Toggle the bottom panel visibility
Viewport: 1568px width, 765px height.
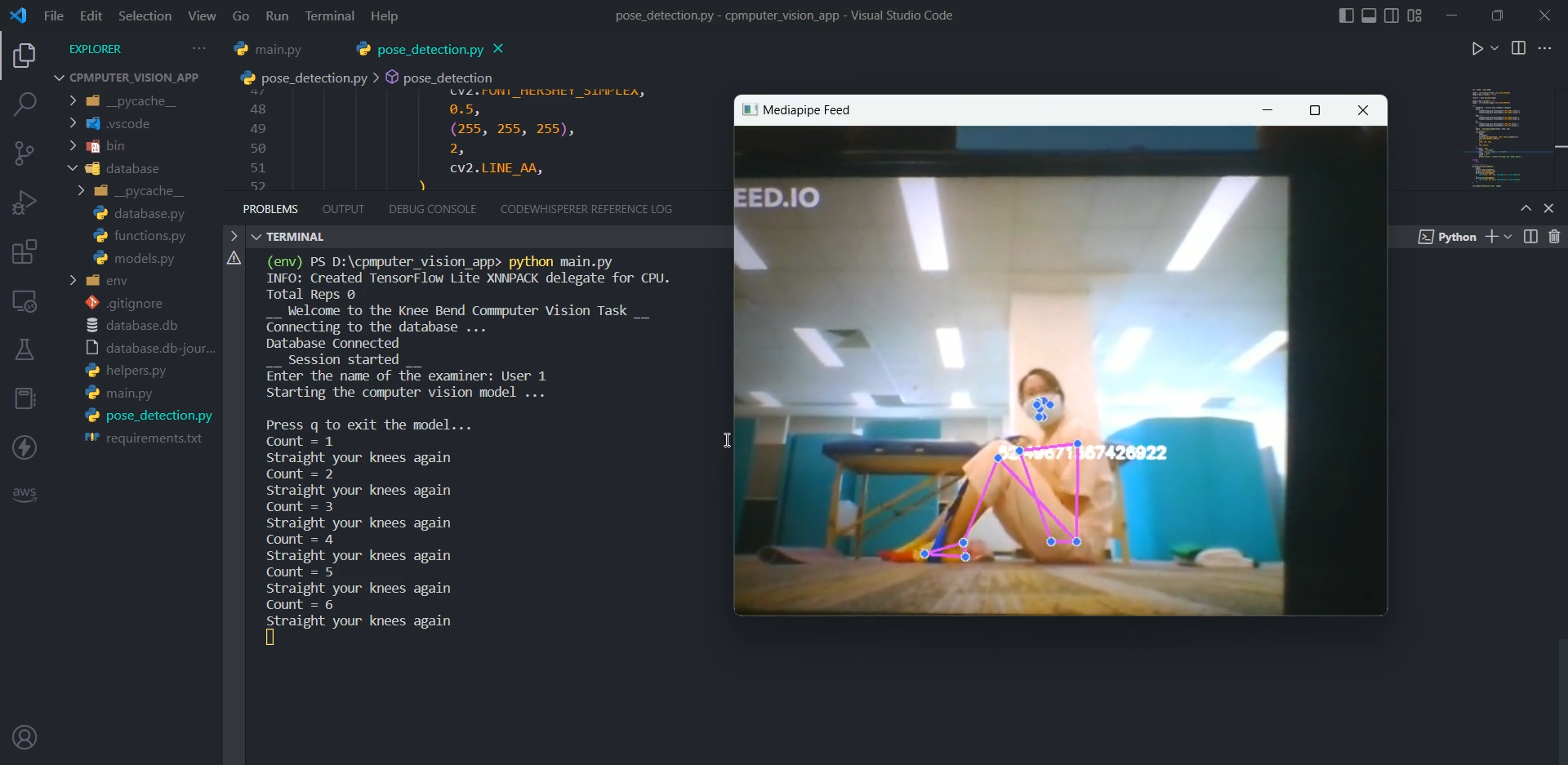coord(1368,15)
